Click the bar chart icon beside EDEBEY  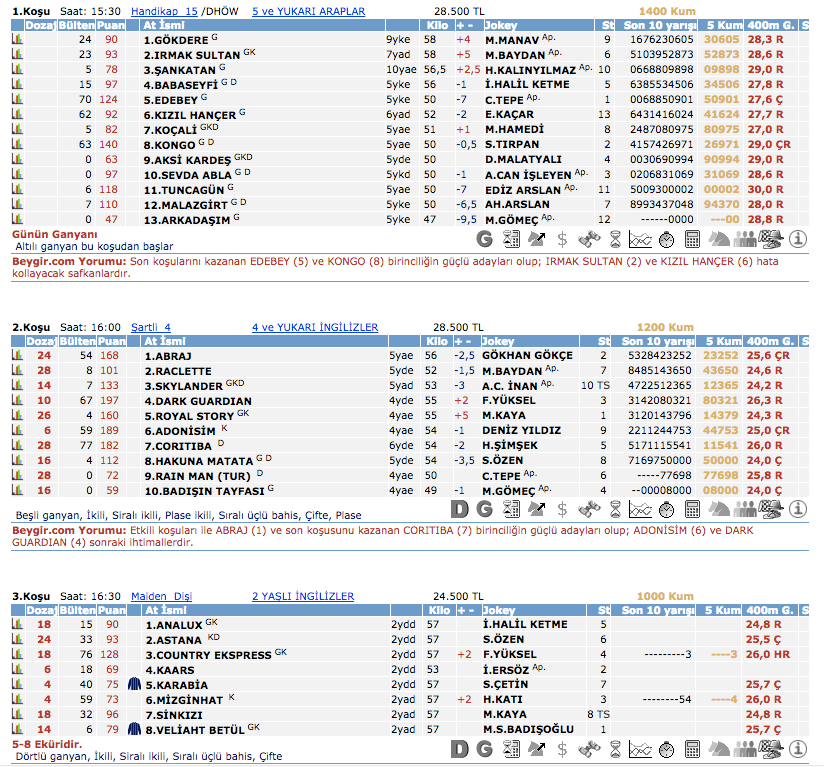pyautogui.click(x=17, y=100)
